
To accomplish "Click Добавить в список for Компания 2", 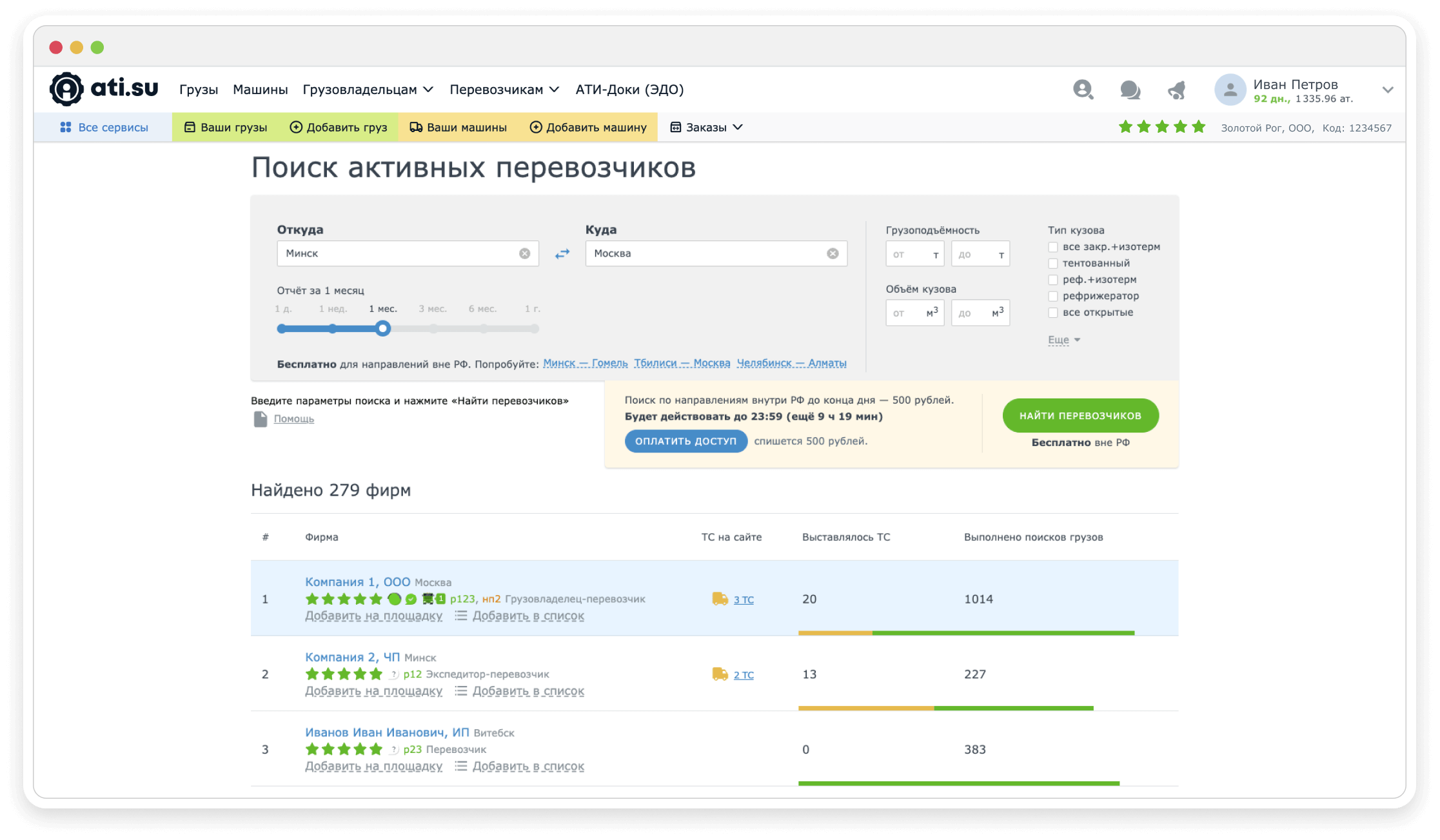I will pos(529,691).
